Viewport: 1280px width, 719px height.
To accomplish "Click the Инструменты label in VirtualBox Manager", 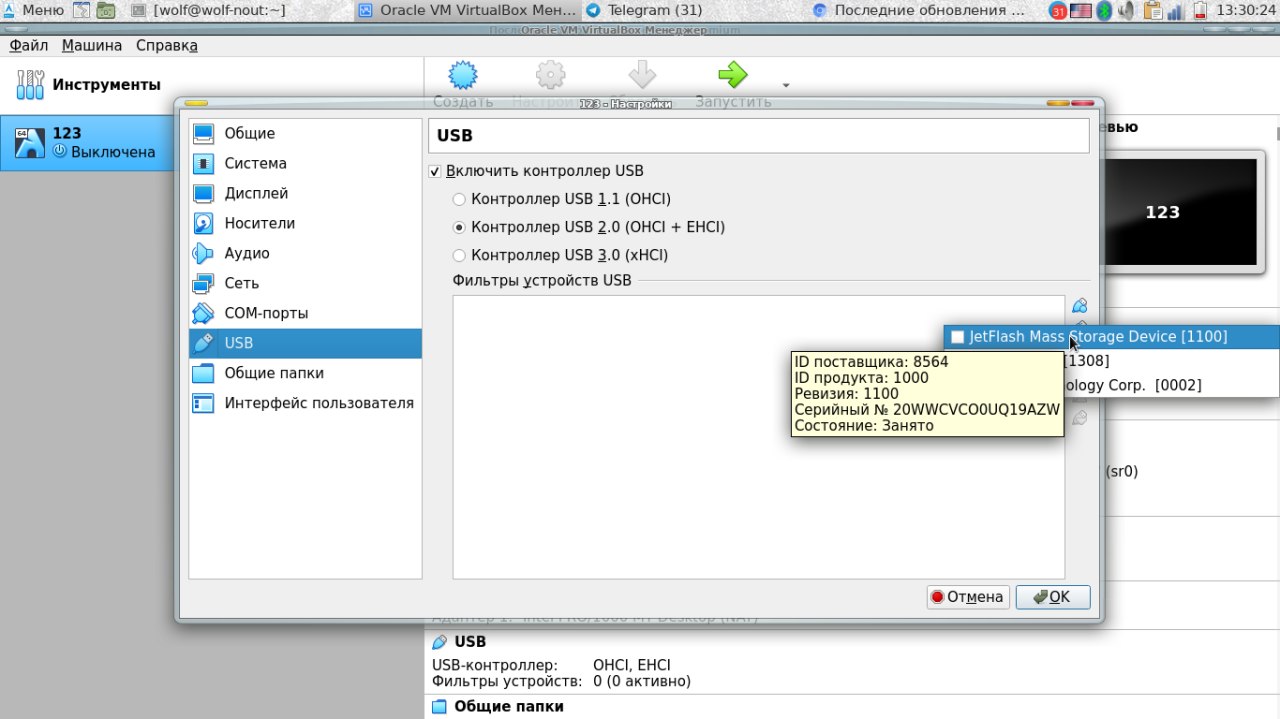I will pyautogui.click(x=106, y=85).
